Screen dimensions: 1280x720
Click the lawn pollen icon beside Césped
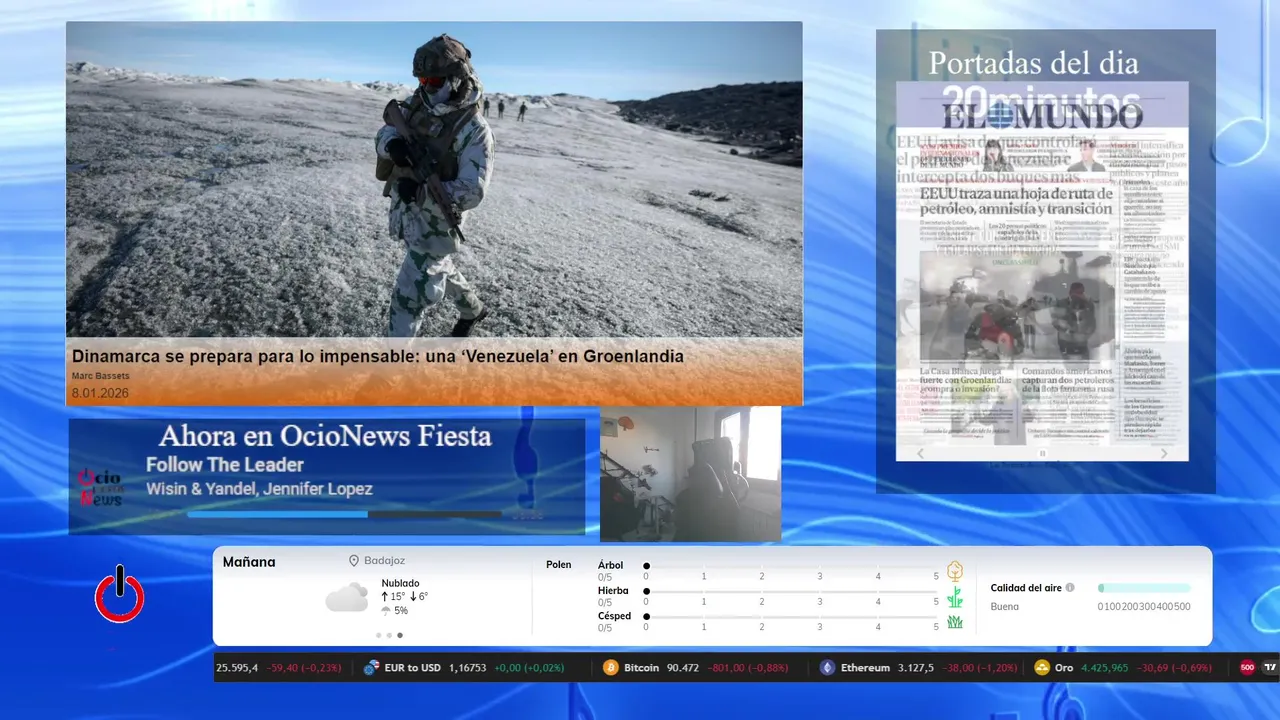pyautogui.click(x=955, y=622)
